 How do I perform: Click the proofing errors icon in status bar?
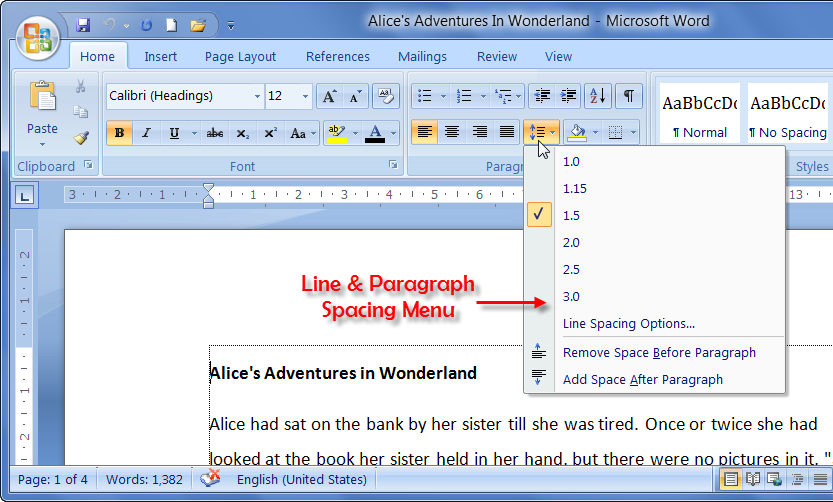coord(210,479)
